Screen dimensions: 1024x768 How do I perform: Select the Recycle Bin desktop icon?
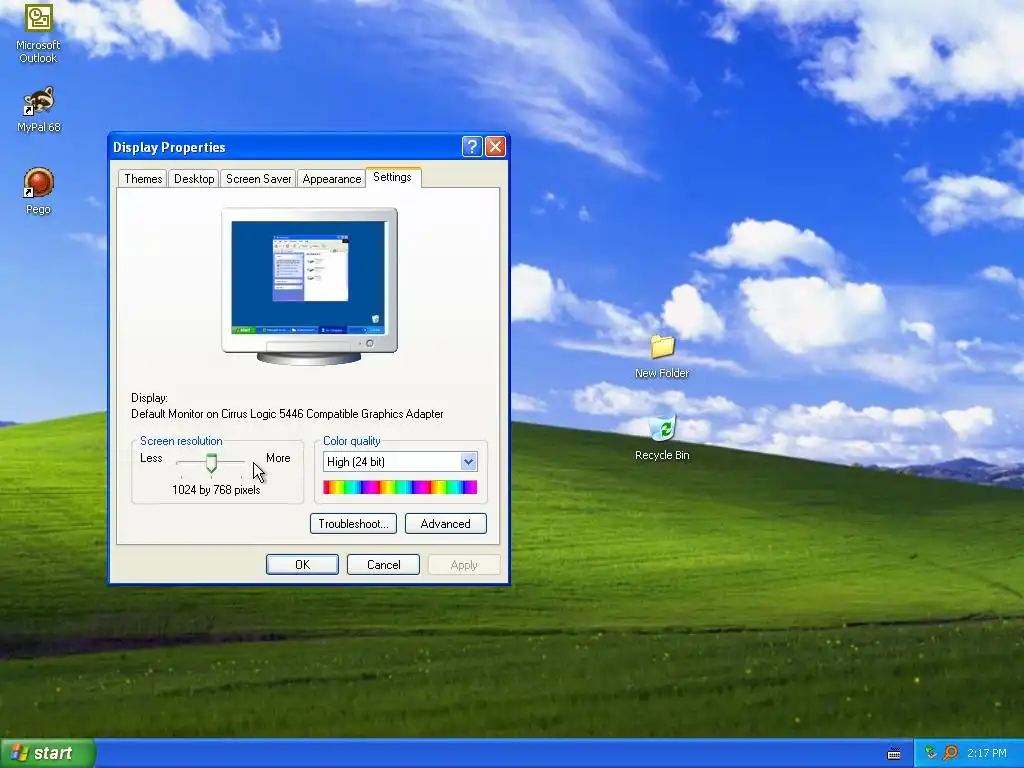coord(662,438)
